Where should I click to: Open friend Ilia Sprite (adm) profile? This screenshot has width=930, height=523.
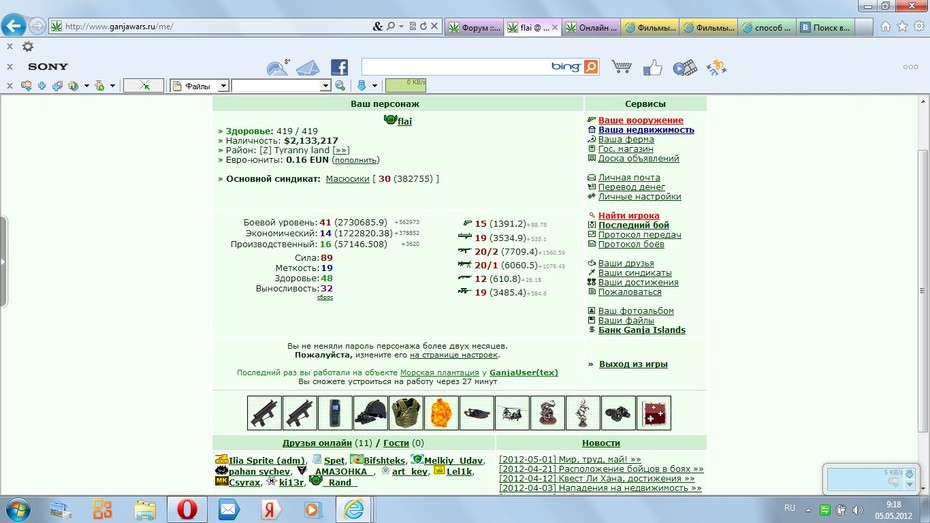point(266,460)
